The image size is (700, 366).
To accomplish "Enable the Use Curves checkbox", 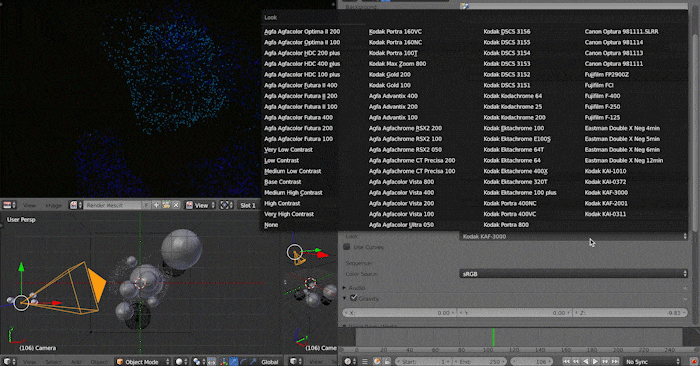I will coord(347,247).
